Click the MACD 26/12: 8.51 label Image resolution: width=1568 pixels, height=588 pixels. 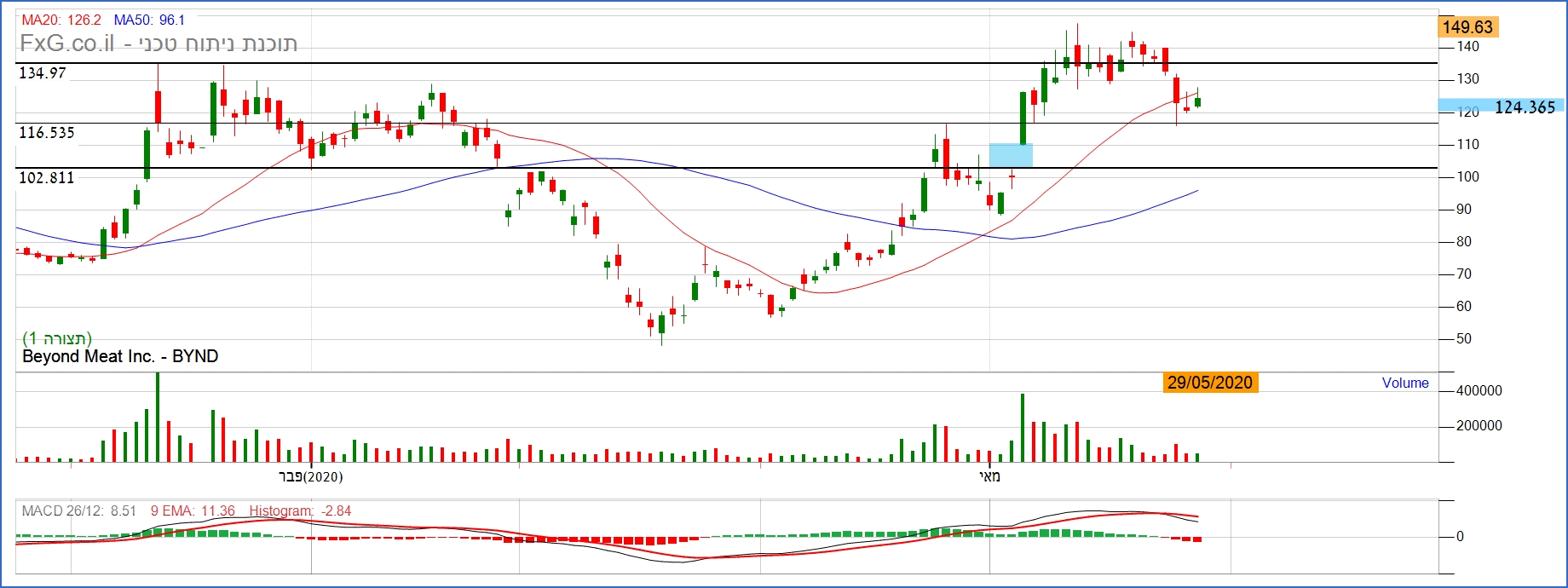tap(79, 511)
